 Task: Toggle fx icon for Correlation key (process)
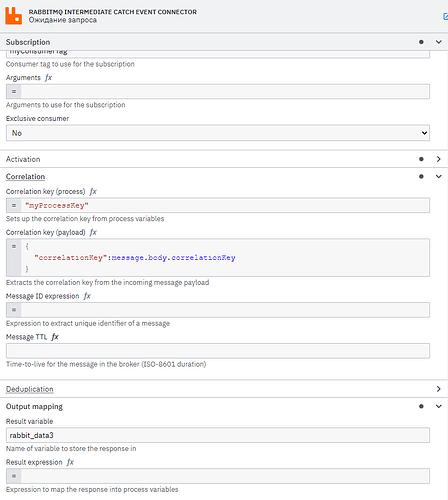click(x=93, y=191)
